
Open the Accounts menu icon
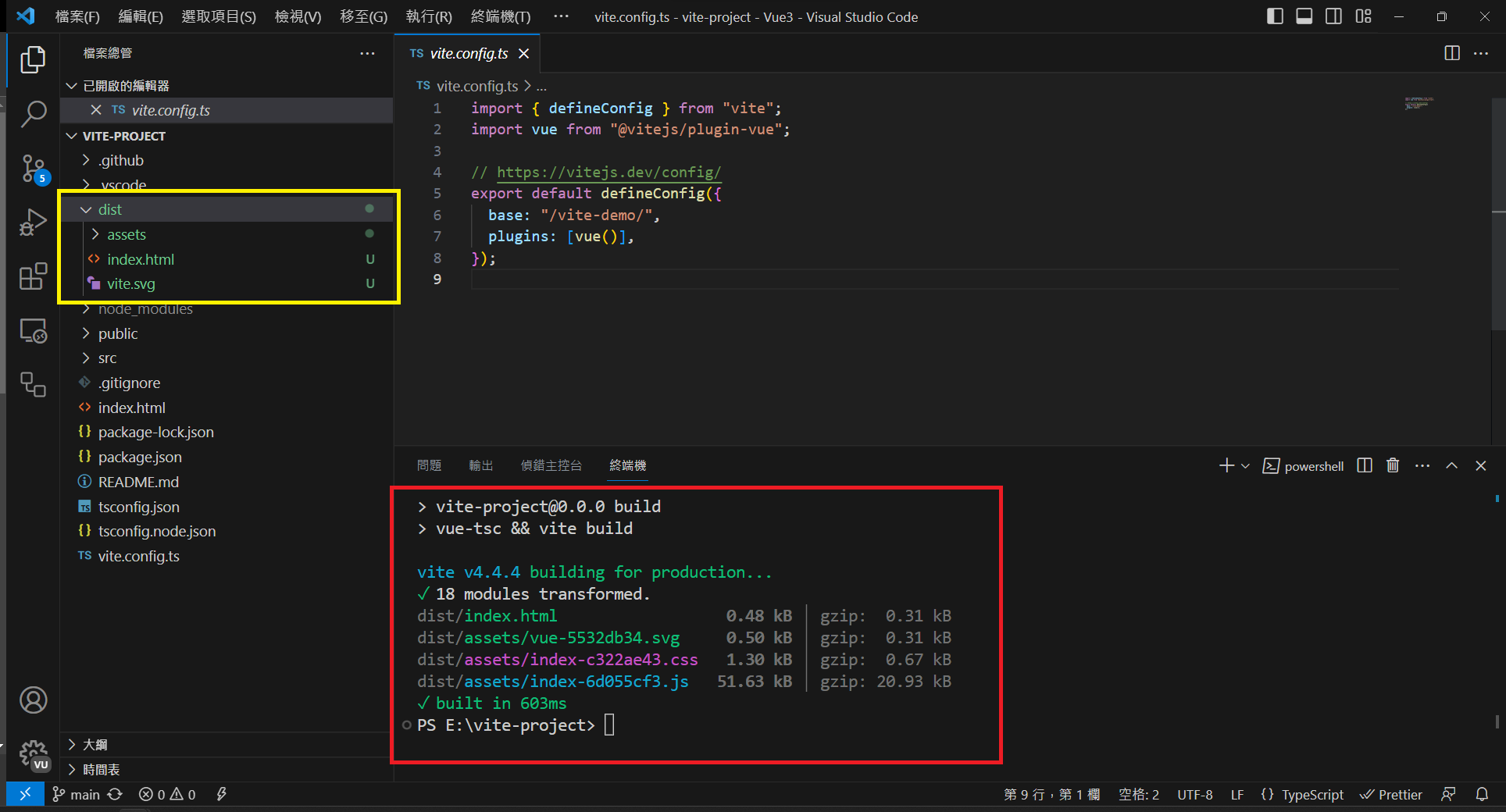pos(33,700)
